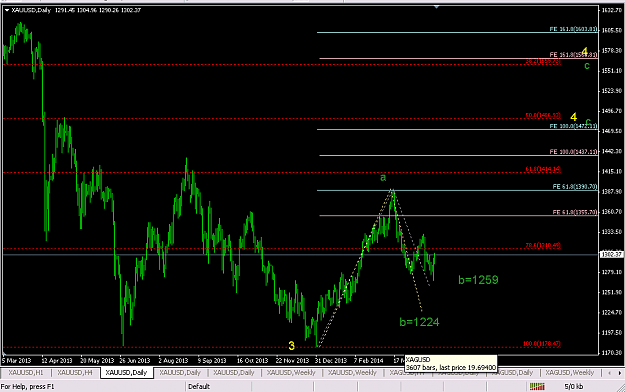Click the 26 Jun 2013 date on time axis
This screenshot has width=625, height=392.
coord(135,360)
